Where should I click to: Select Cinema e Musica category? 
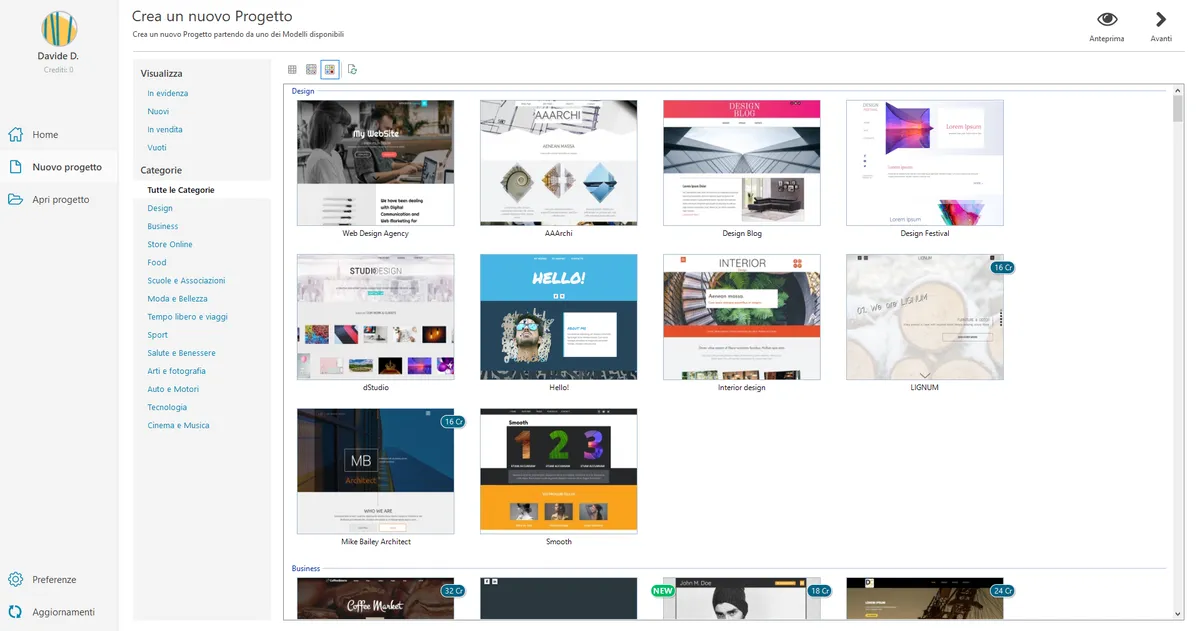click(179, 424)
